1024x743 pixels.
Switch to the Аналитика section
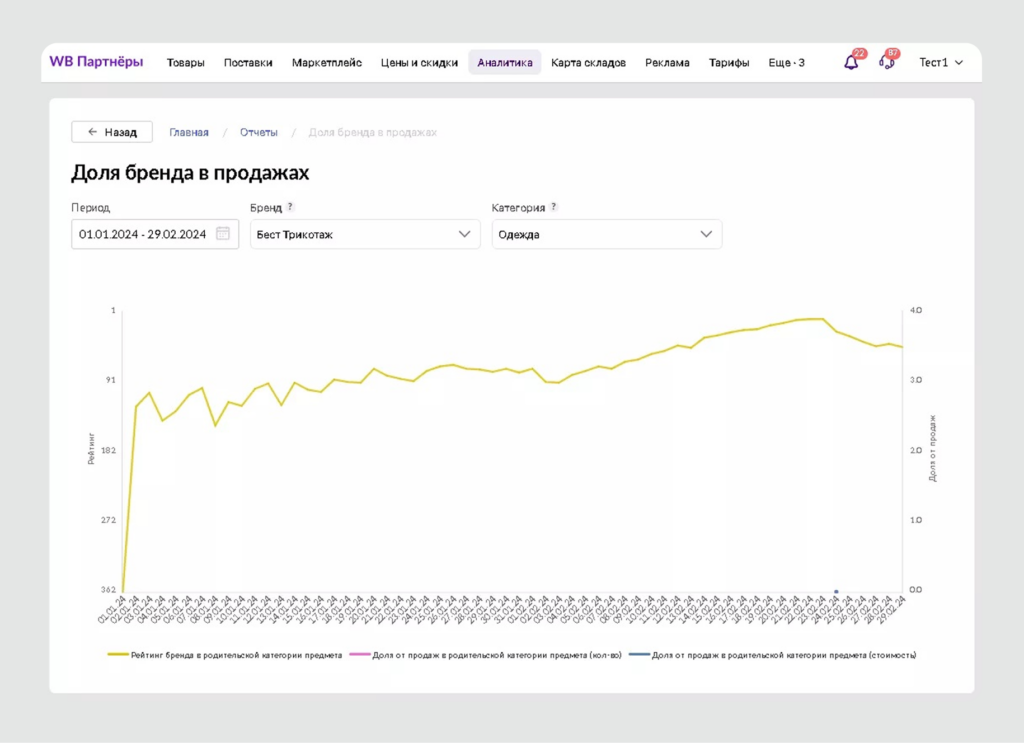point(504,62)
